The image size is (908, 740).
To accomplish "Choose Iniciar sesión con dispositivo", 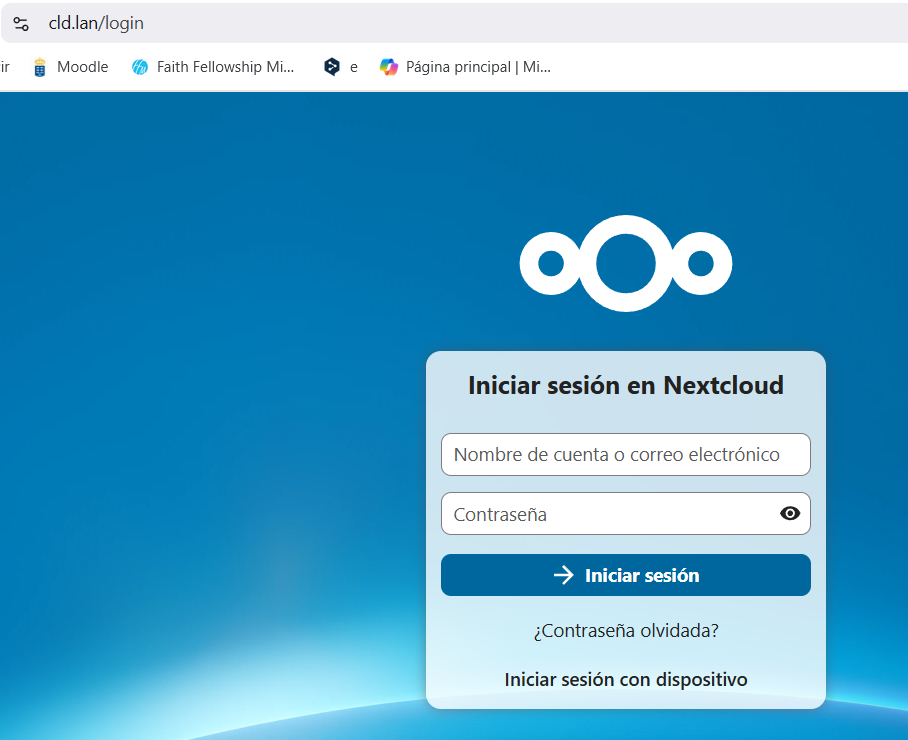I will point(626,680).
